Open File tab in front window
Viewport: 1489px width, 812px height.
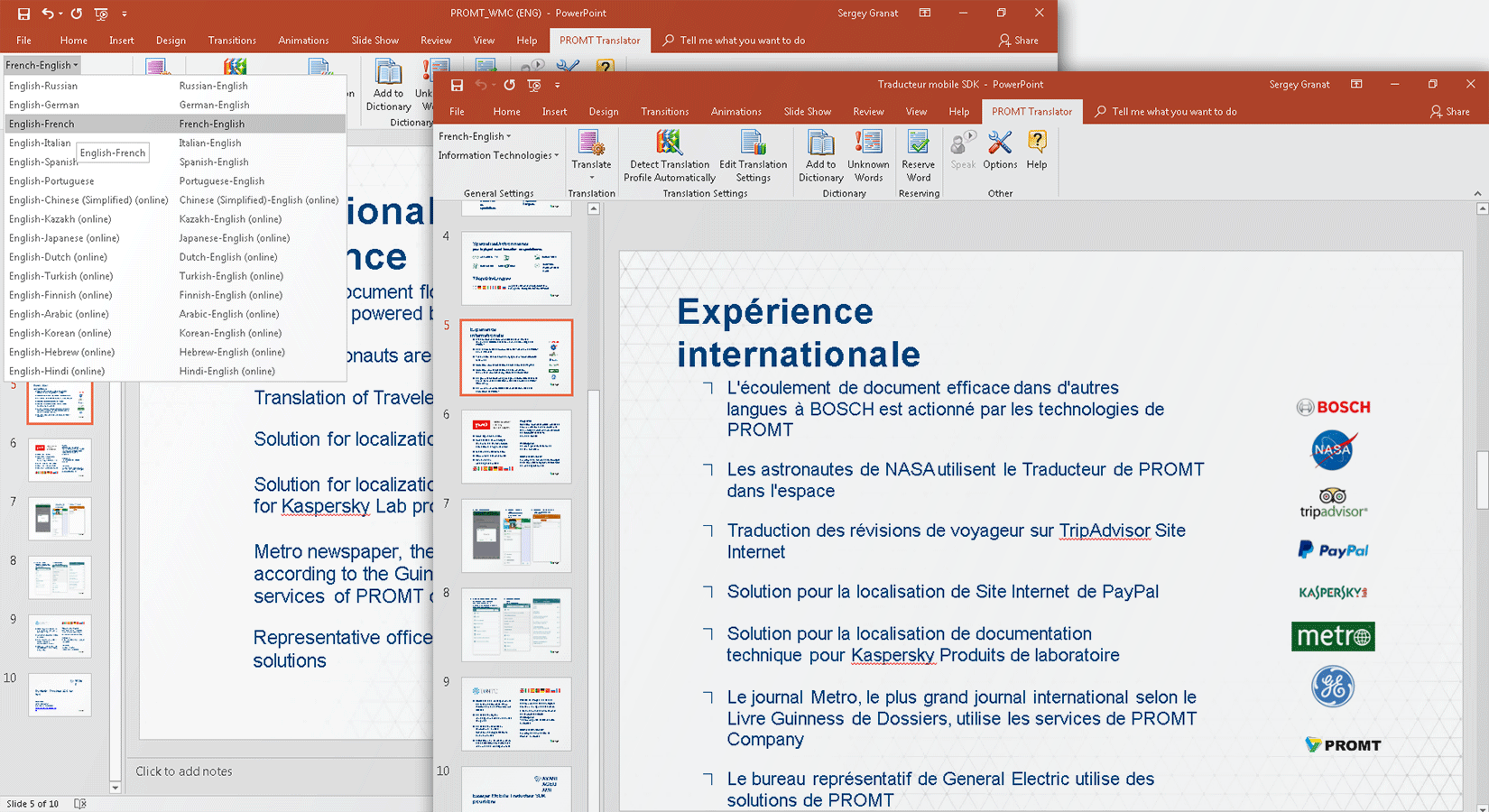pyautogui.click(x=458, y=112)
